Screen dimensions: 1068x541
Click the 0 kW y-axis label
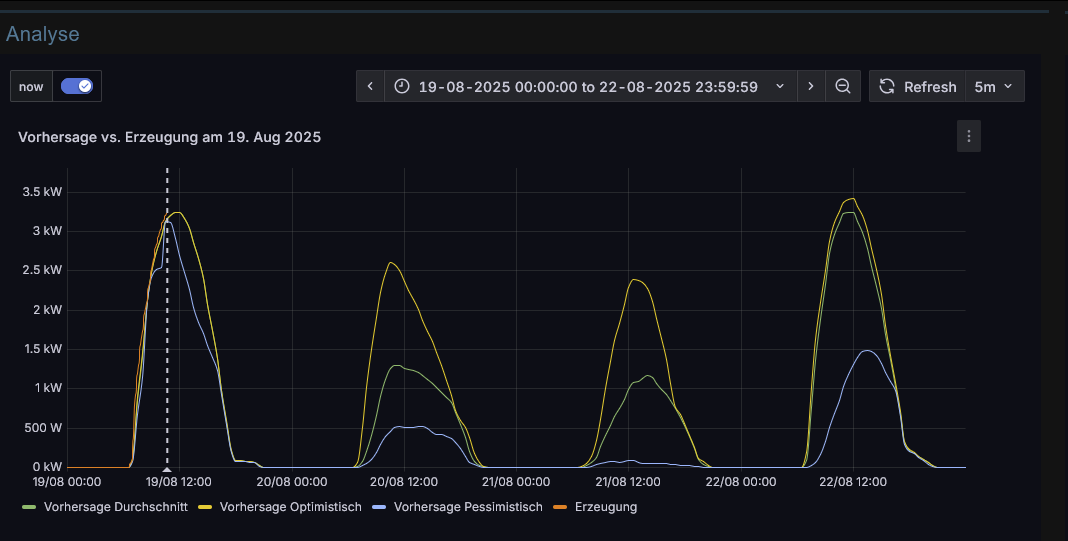[x=47, y=467]
